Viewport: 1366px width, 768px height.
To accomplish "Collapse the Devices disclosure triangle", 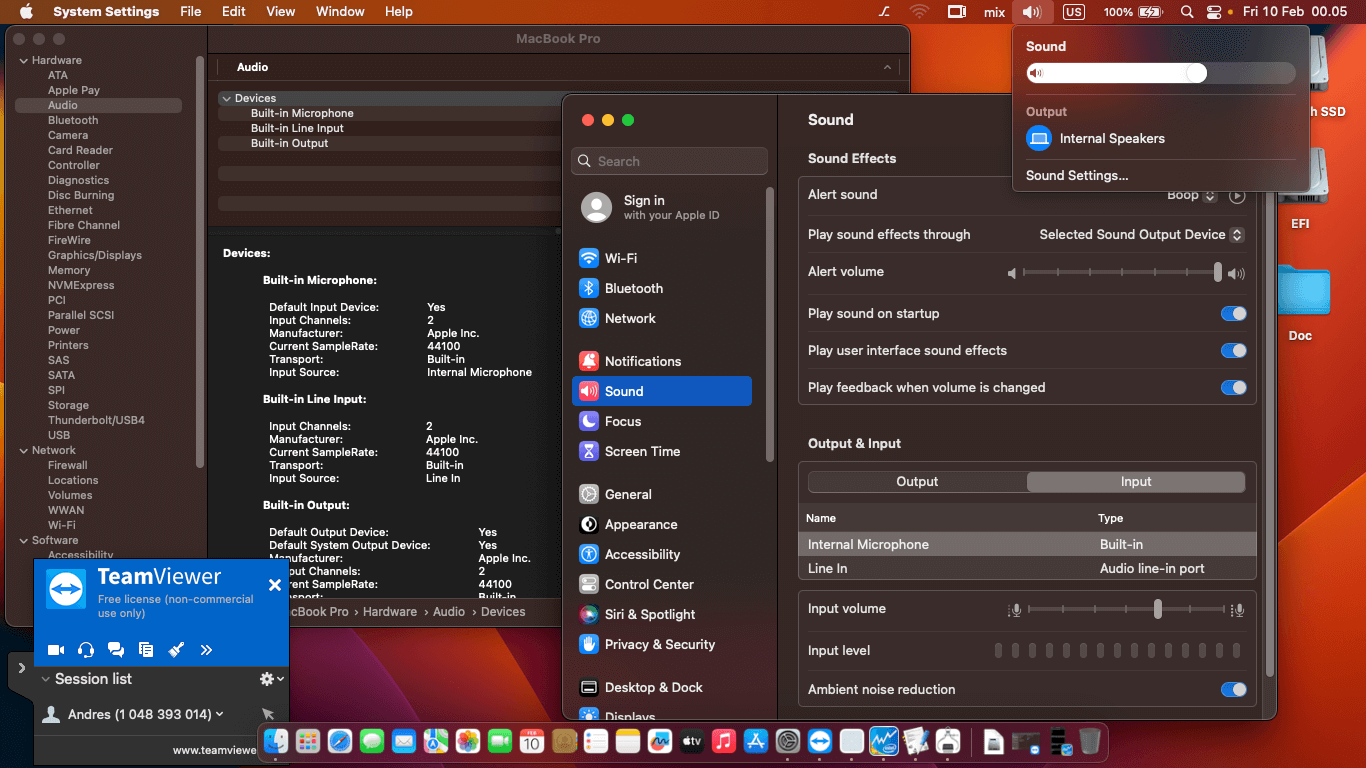I will point(226,99).
